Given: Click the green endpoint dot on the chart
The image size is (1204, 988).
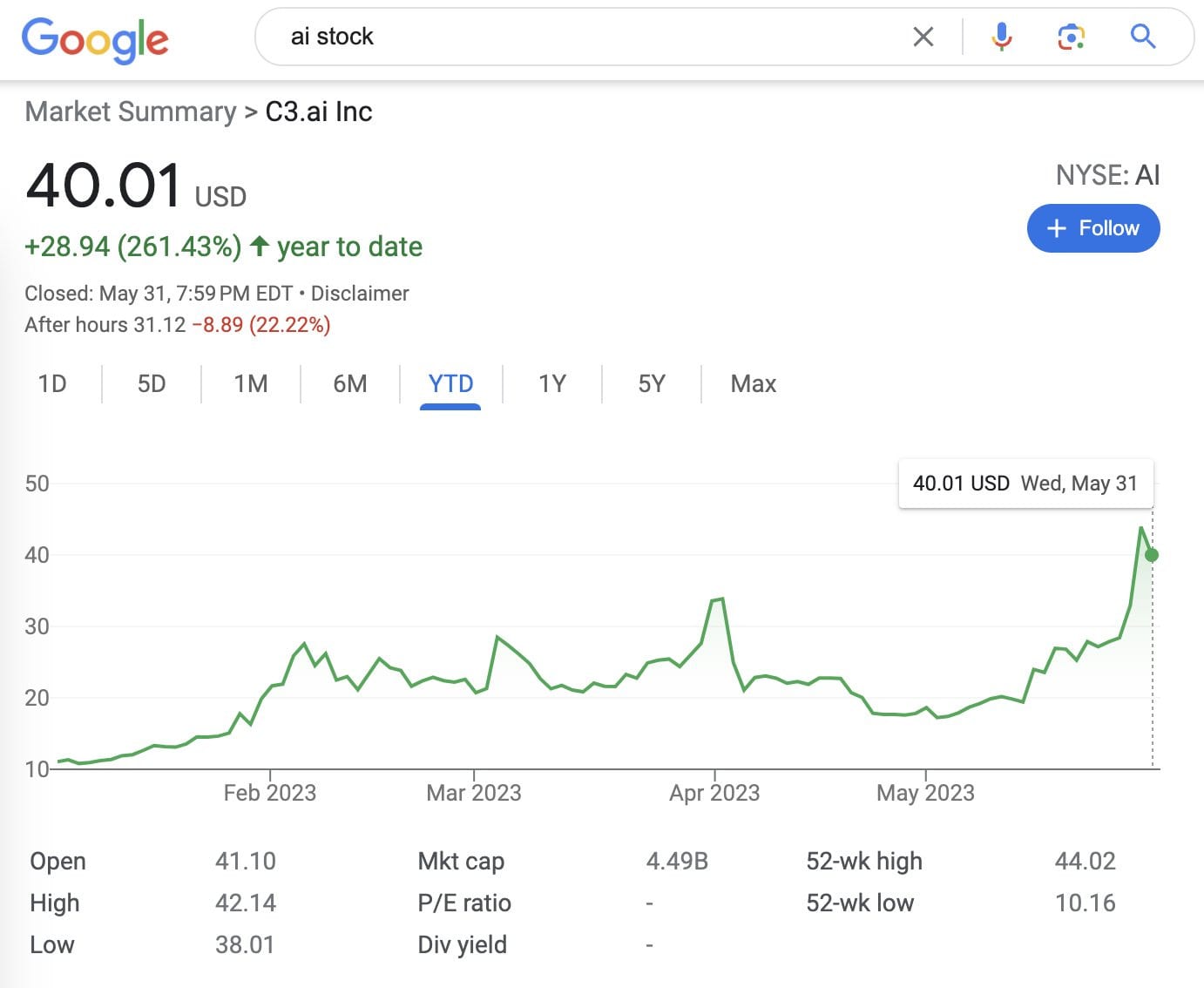Looking at the screenshot, I should tap(1152, 555).
